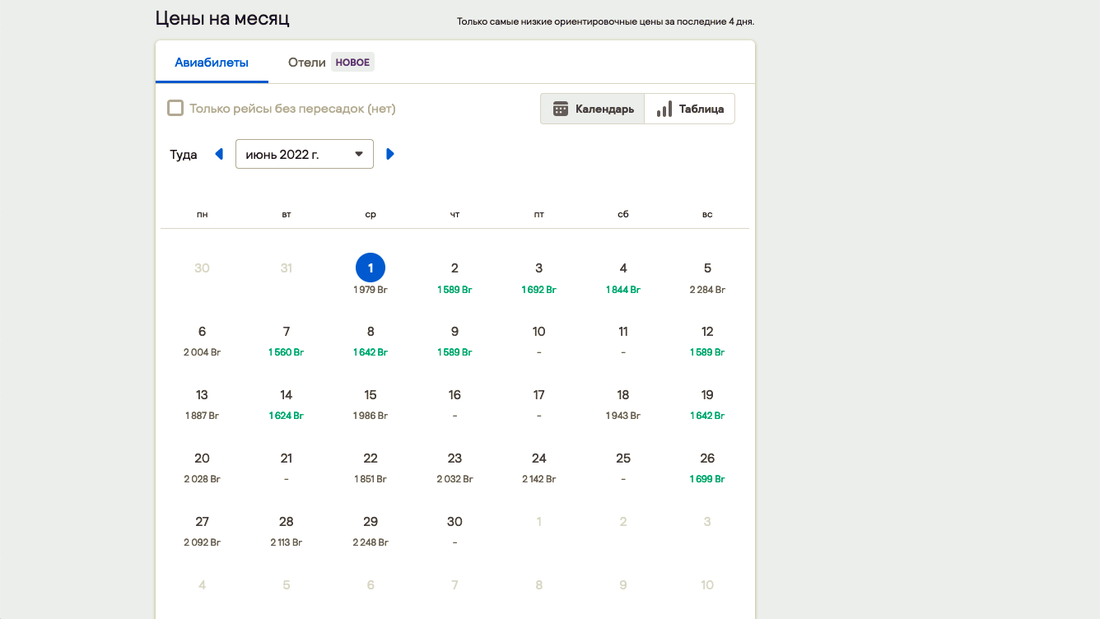Select June 20 priced 2 028 Br
This screenshot has width=1100, height=619.
(x=202, y=467)
